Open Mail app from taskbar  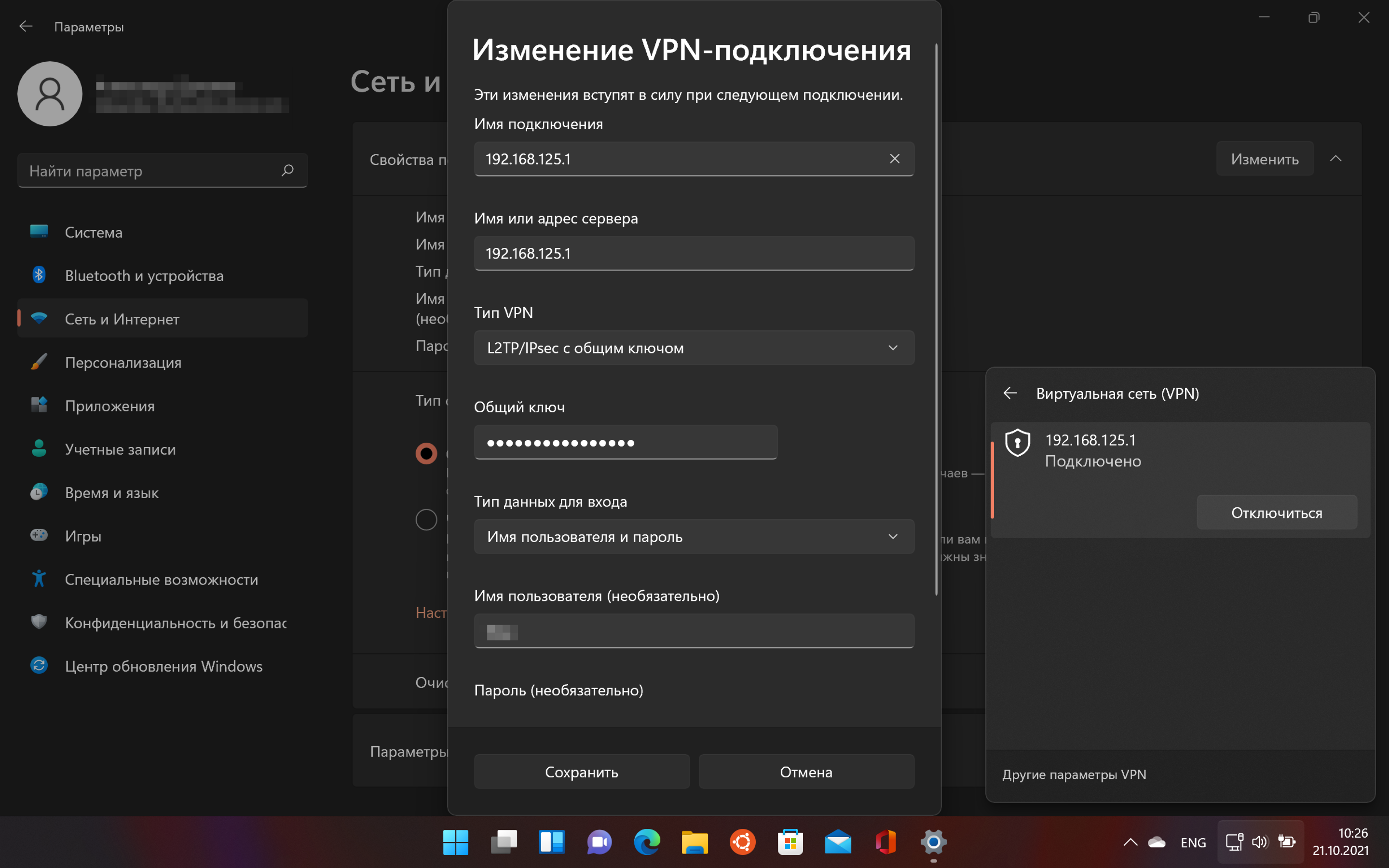[x=838, y=841]
